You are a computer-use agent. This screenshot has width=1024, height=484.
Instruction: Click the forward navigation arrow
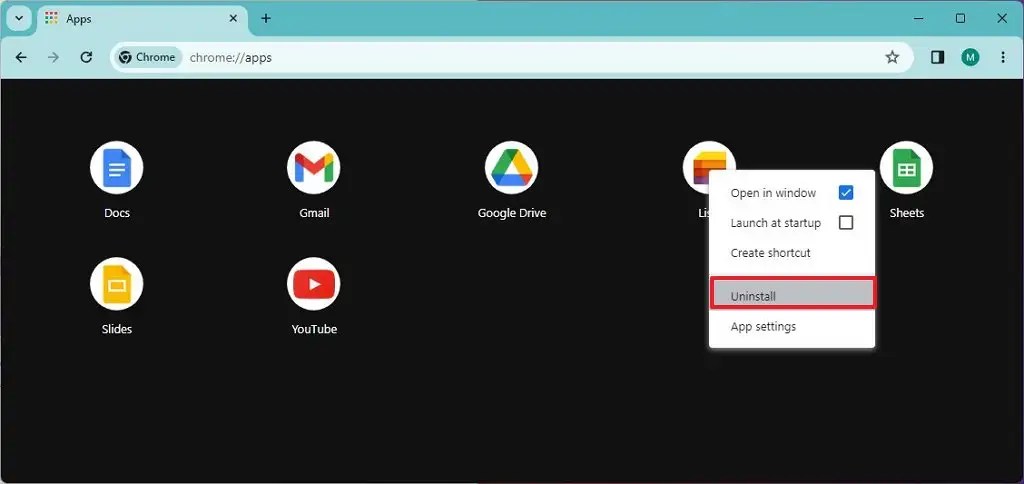point(54,57)
